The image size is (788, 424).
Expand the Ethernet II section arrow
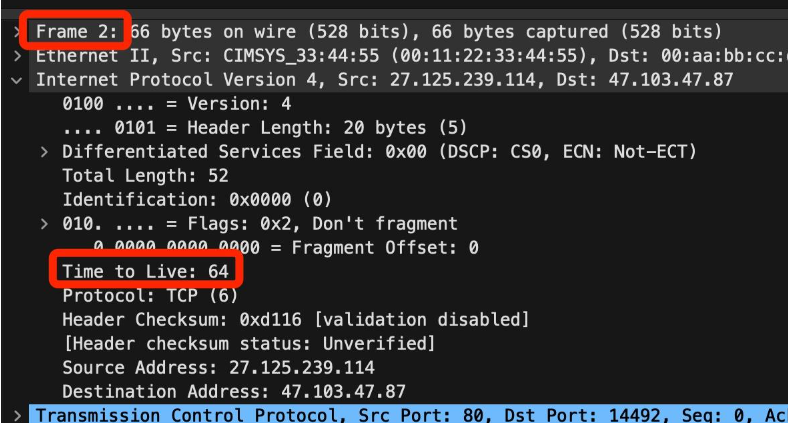tap(18, 56)
